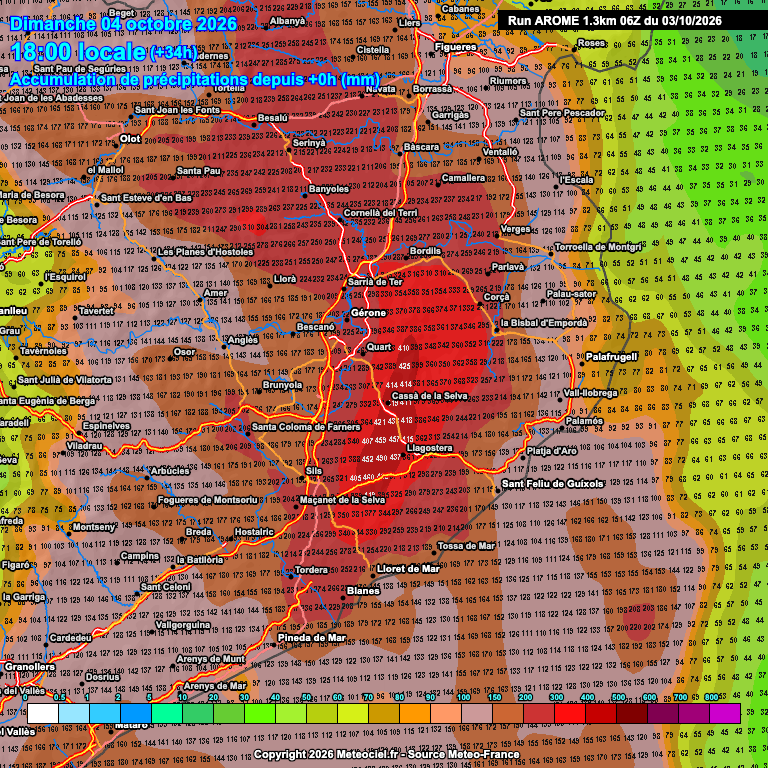Select the dark maroon legend swatch after 500
The image size is (768, 768).
632,714
